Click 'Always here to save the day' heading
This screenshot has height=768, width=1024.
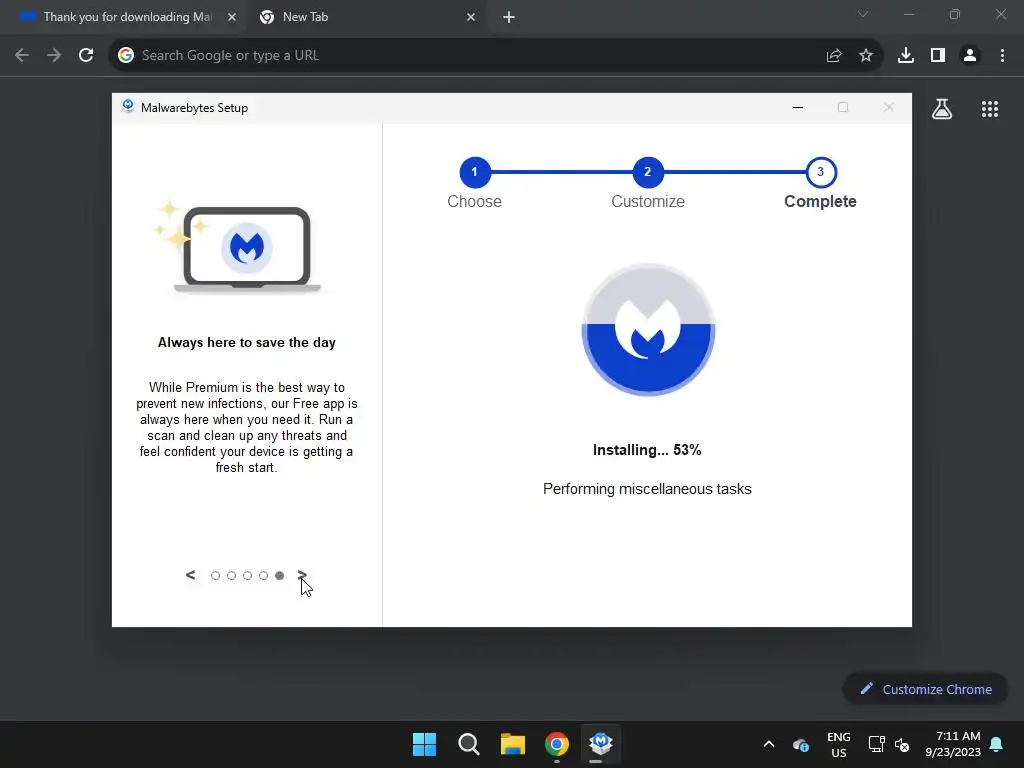point(247,342)
